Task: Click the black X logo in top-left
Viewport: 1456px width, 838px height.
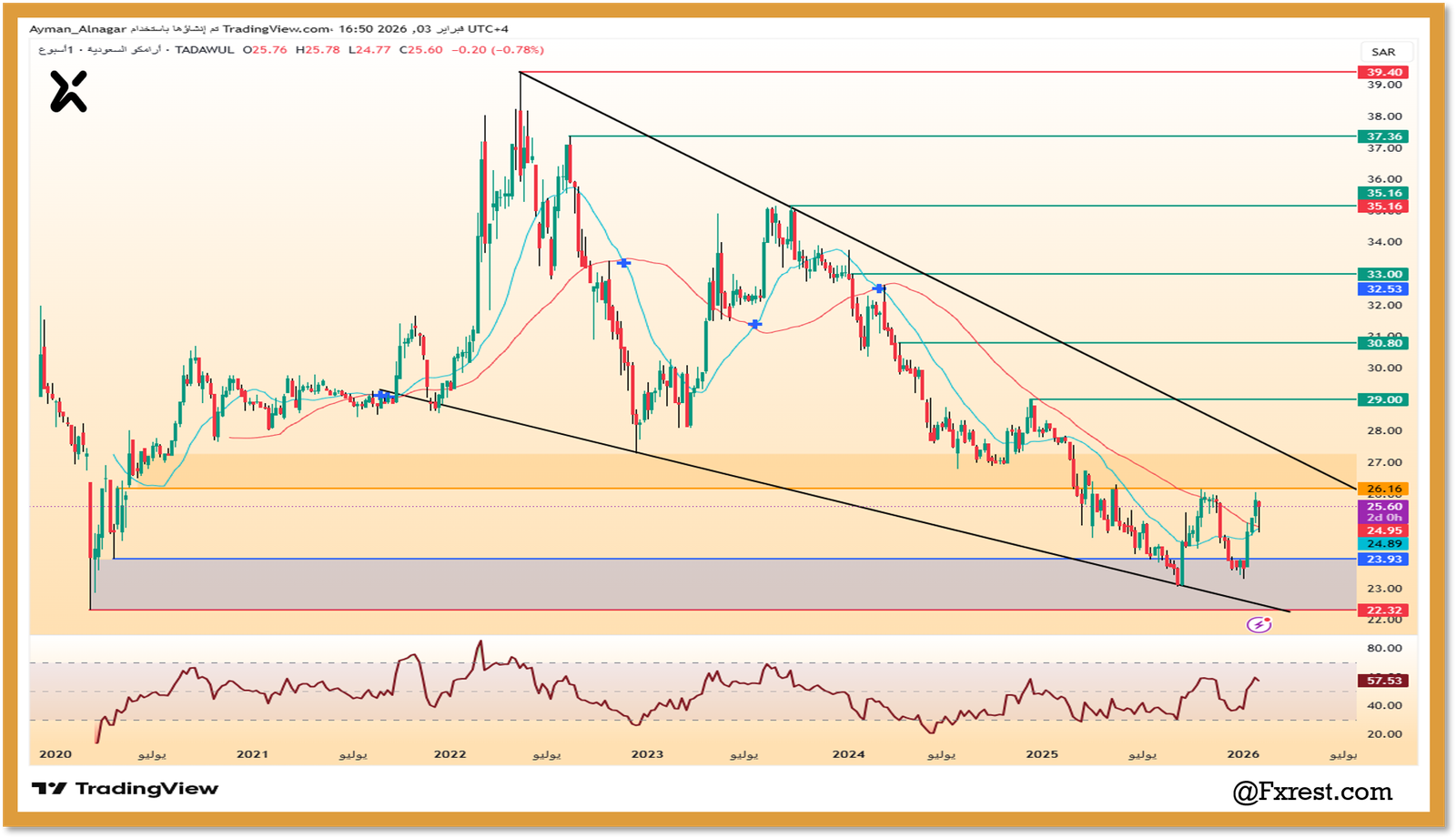Action: (68, 92)
